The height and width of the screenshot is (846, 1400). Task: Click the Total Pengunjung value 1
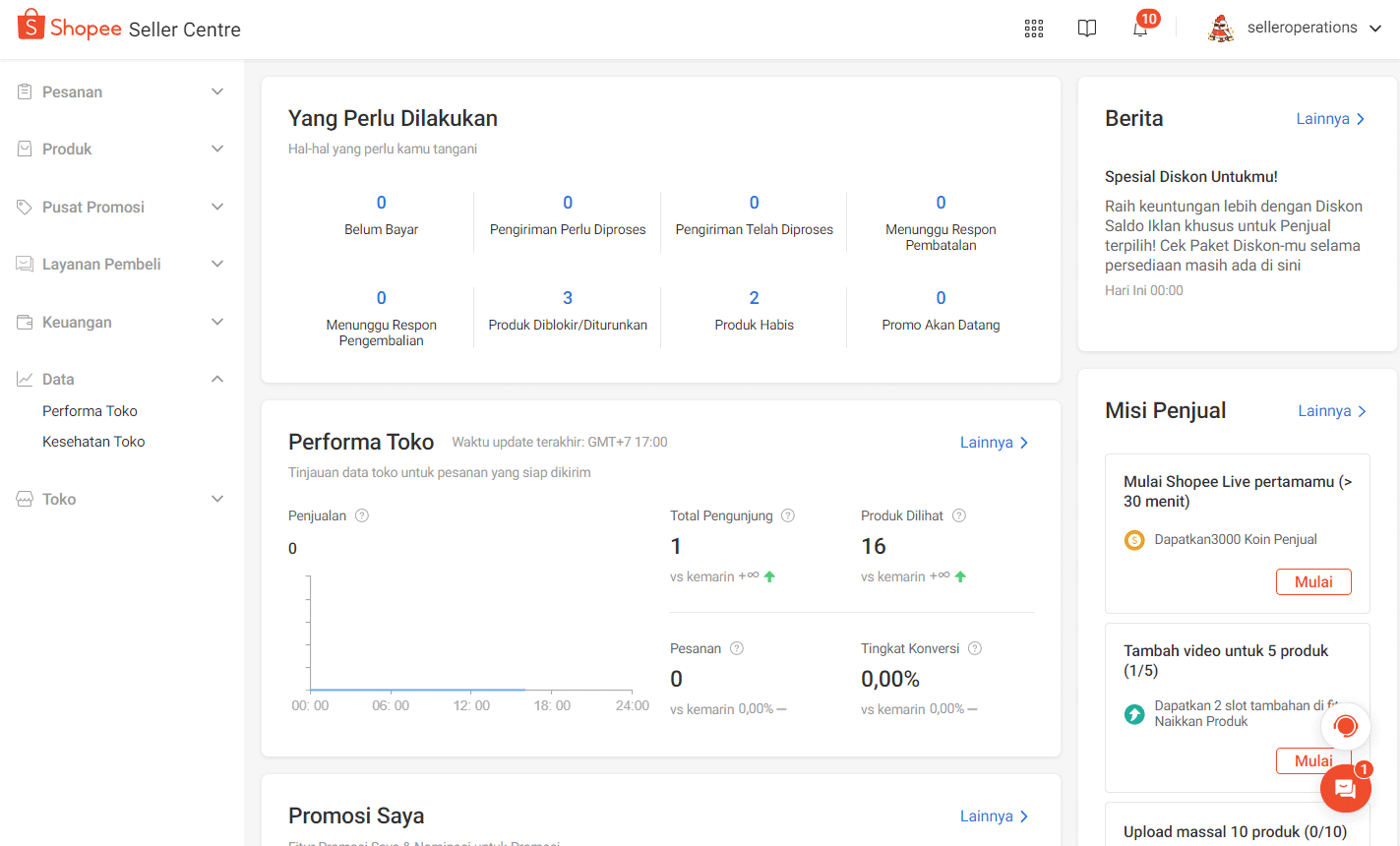click(x=676, y=546)
